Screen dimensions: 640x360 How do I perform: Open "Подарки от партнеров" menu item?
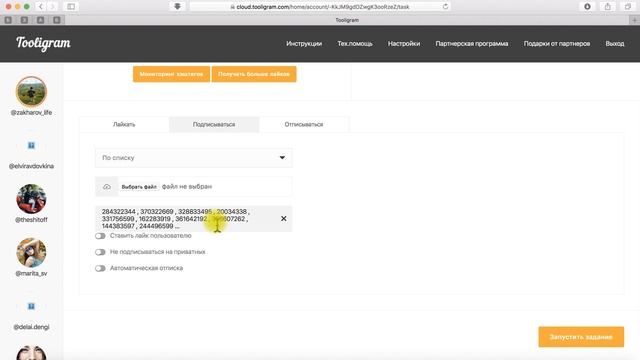(557, 44)
